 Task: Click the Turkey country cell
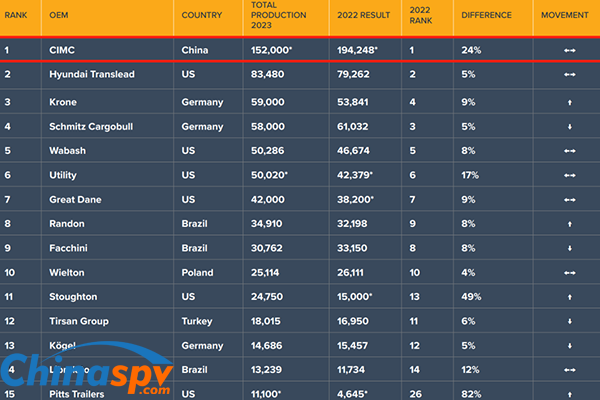[x=197, y=321]
